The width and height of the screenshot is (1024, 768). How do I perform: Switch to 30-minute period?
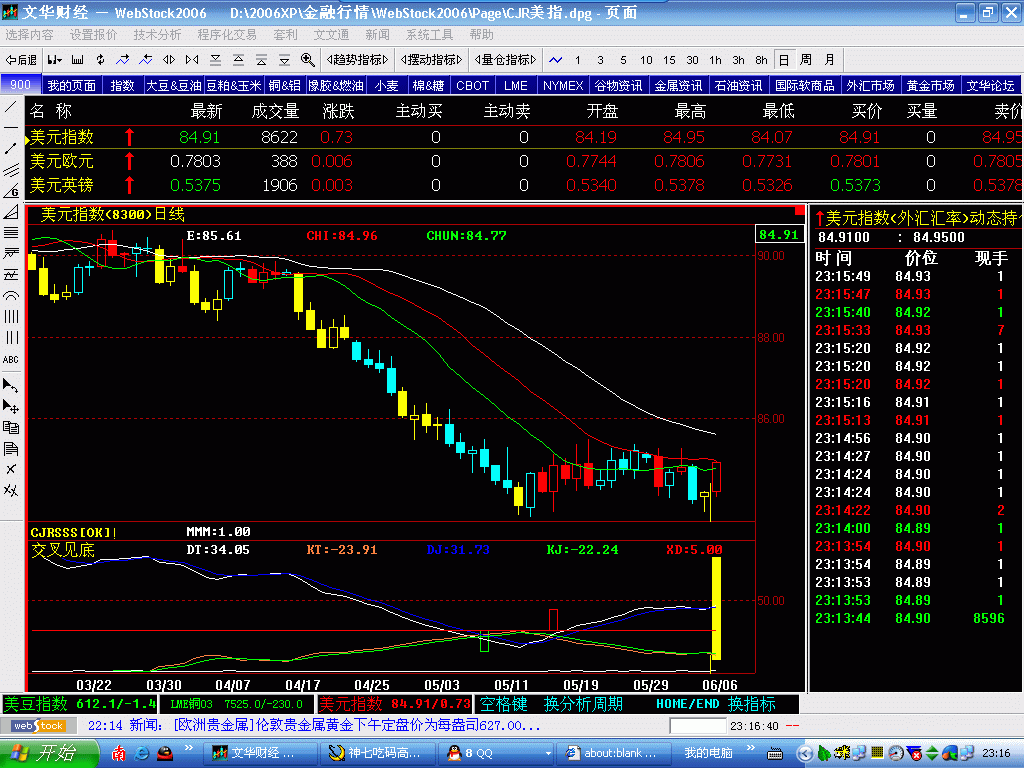tap(692, 60)
